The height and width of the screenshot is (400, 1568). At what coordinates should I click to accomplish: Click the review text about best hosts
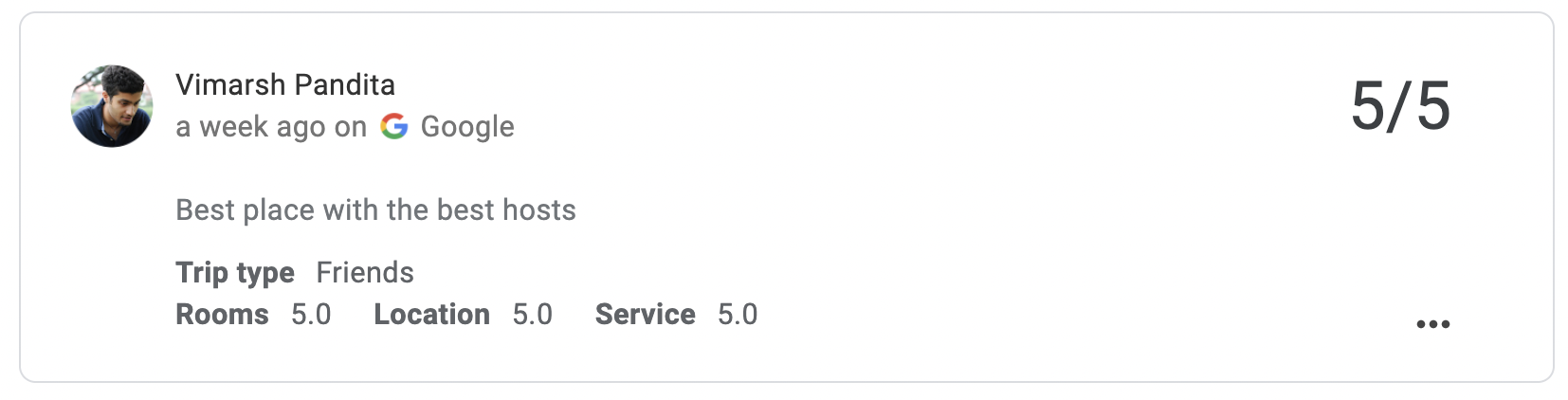pos(375,209)
